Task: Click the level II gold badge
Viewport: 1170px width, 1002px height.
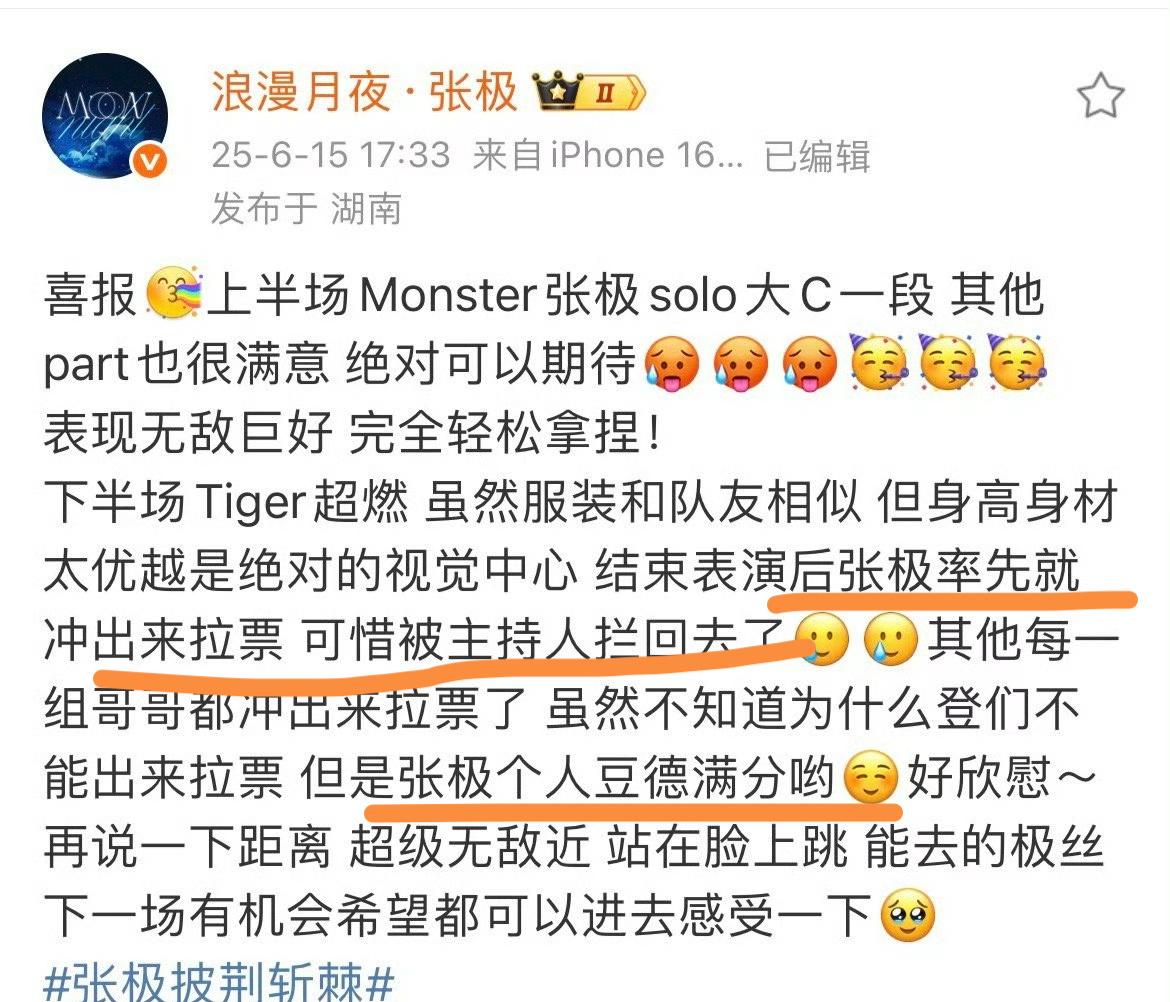Action: click(x=611, y=93)
